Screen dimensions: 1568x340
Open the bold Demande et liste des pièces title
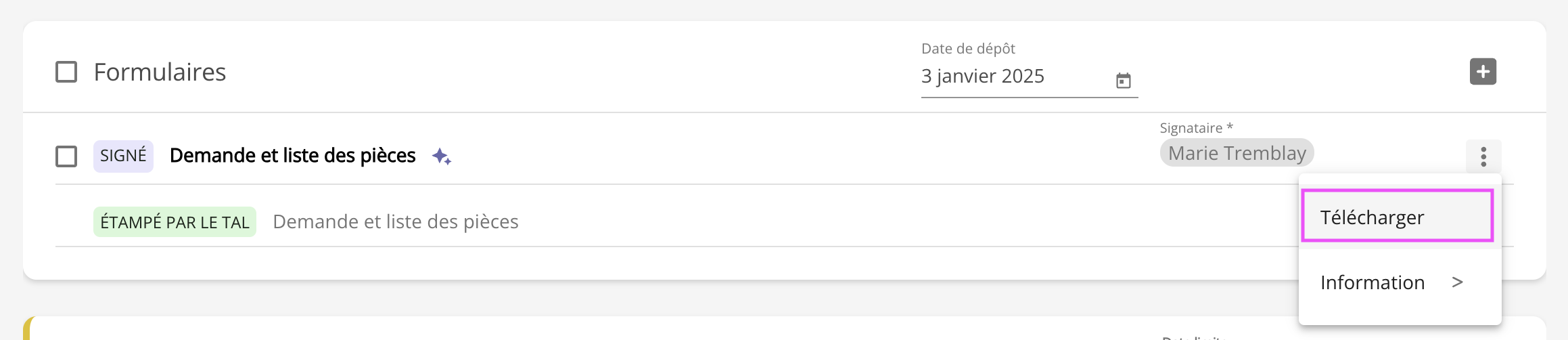pos(292,156)
